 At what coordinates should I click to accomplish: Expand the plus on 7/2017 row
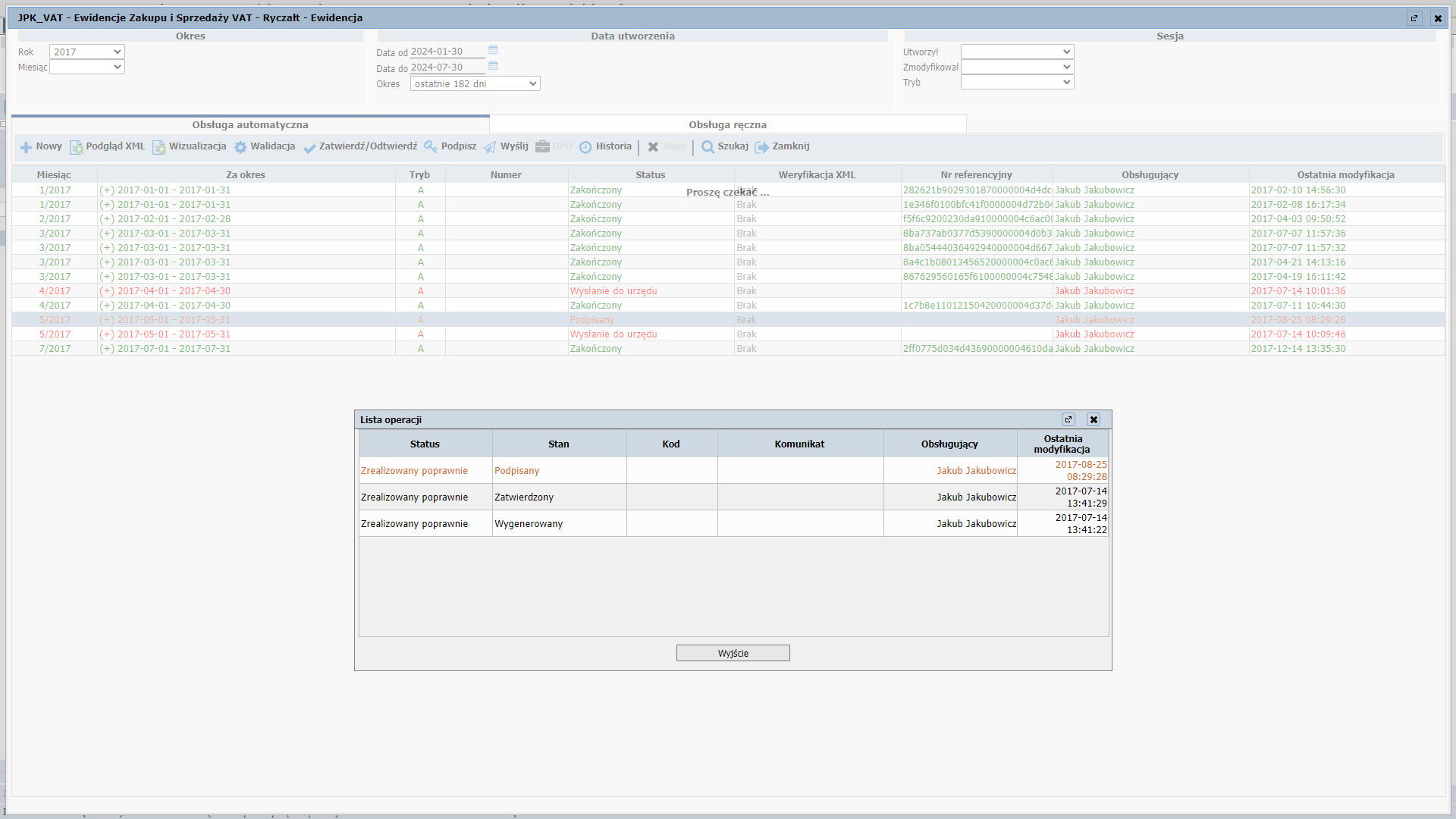click(x=107, y=349)
